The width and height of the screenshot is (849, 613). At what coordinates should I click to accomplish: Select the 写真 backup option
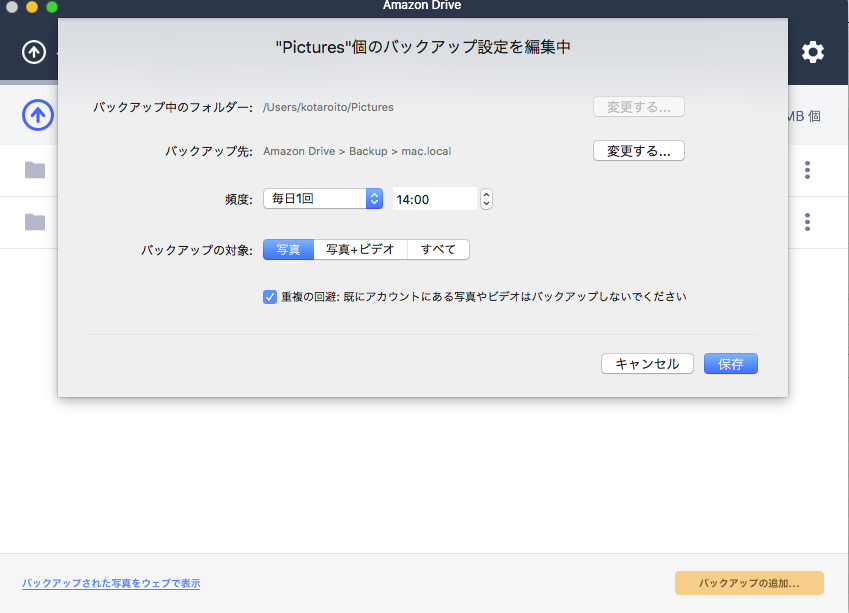[x=288, y=249]
